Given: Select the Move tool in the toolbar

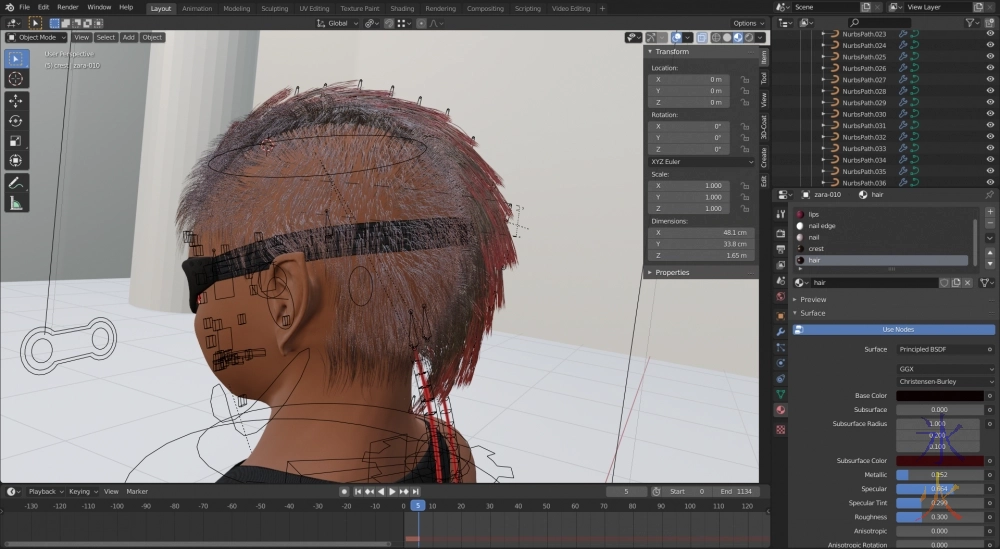Looking at the screenshot, I should tap(16, 101).
